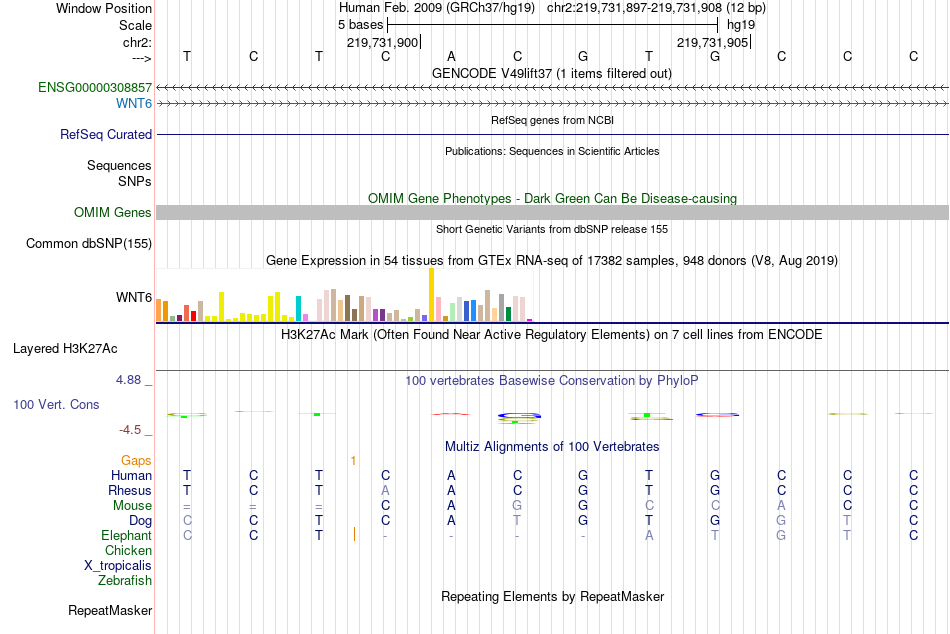950x634 pixels.
Task: Click the 'Elephant' species row label
Action: pyautogui.click(x=126, y=536)
